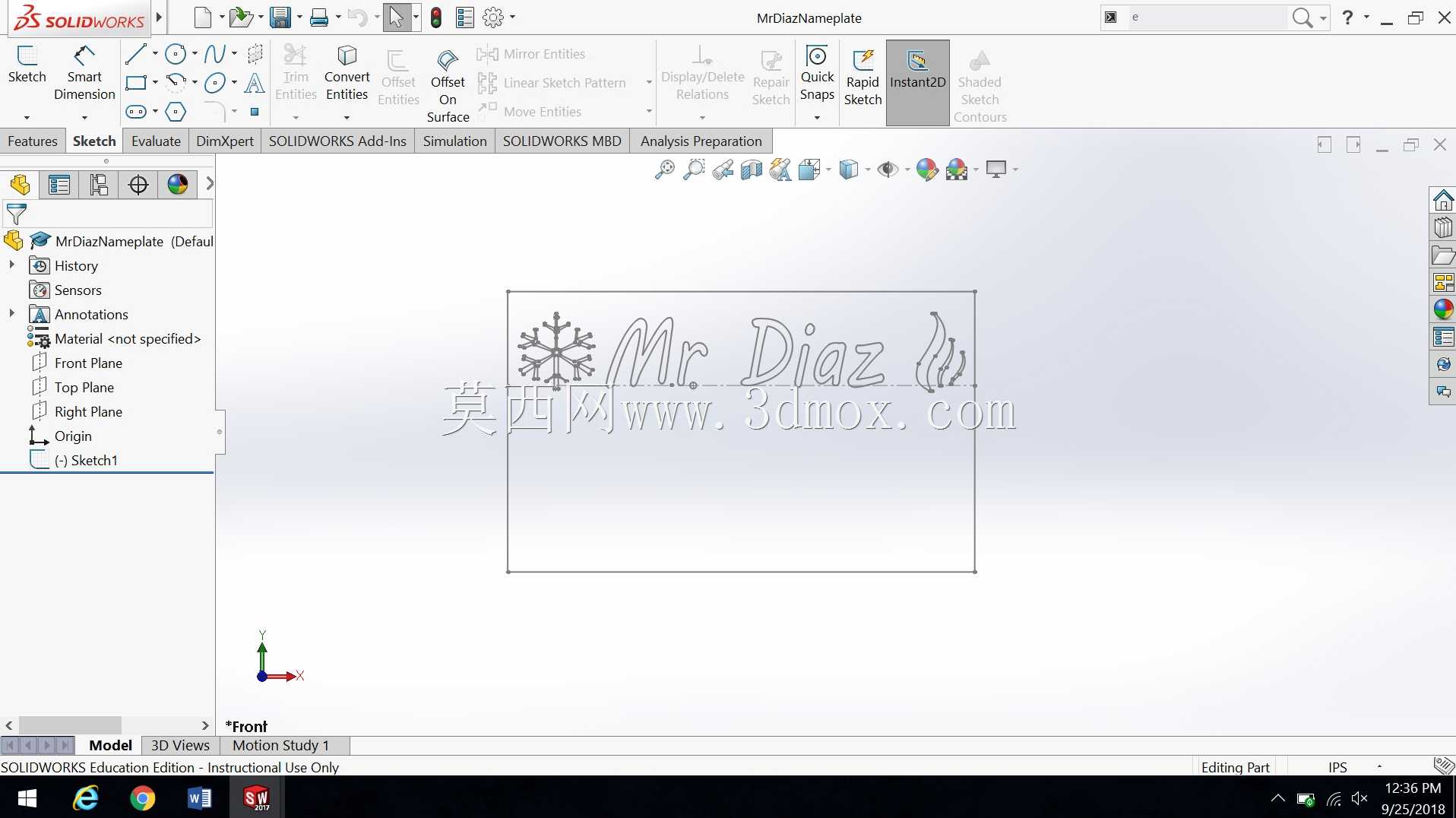
Task: Click the Zoom to Fit icon
Action: 664,169
